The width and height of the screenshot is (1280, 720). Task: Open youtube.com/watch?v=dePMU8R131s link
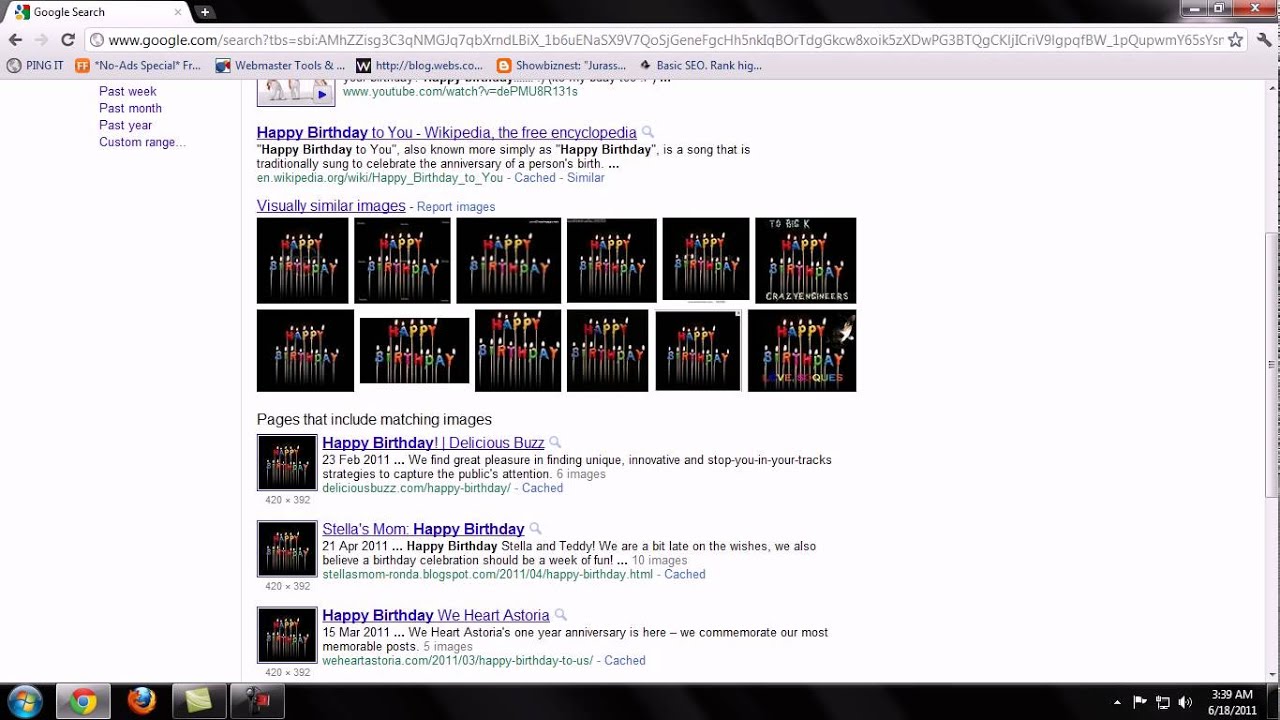460,91
